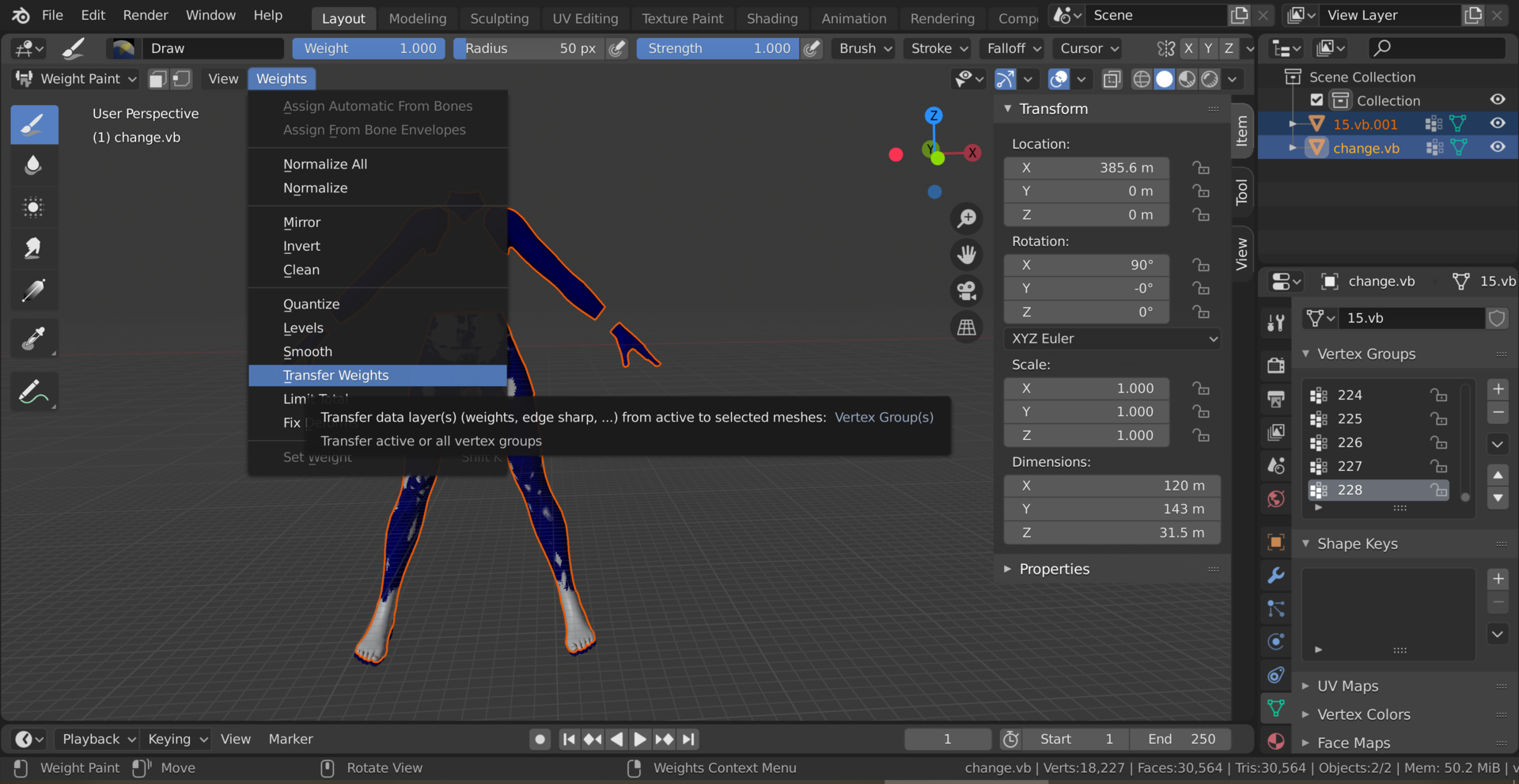Open the Cursor settings dropdown
1519x784 pixels.
pos(1089,48)
